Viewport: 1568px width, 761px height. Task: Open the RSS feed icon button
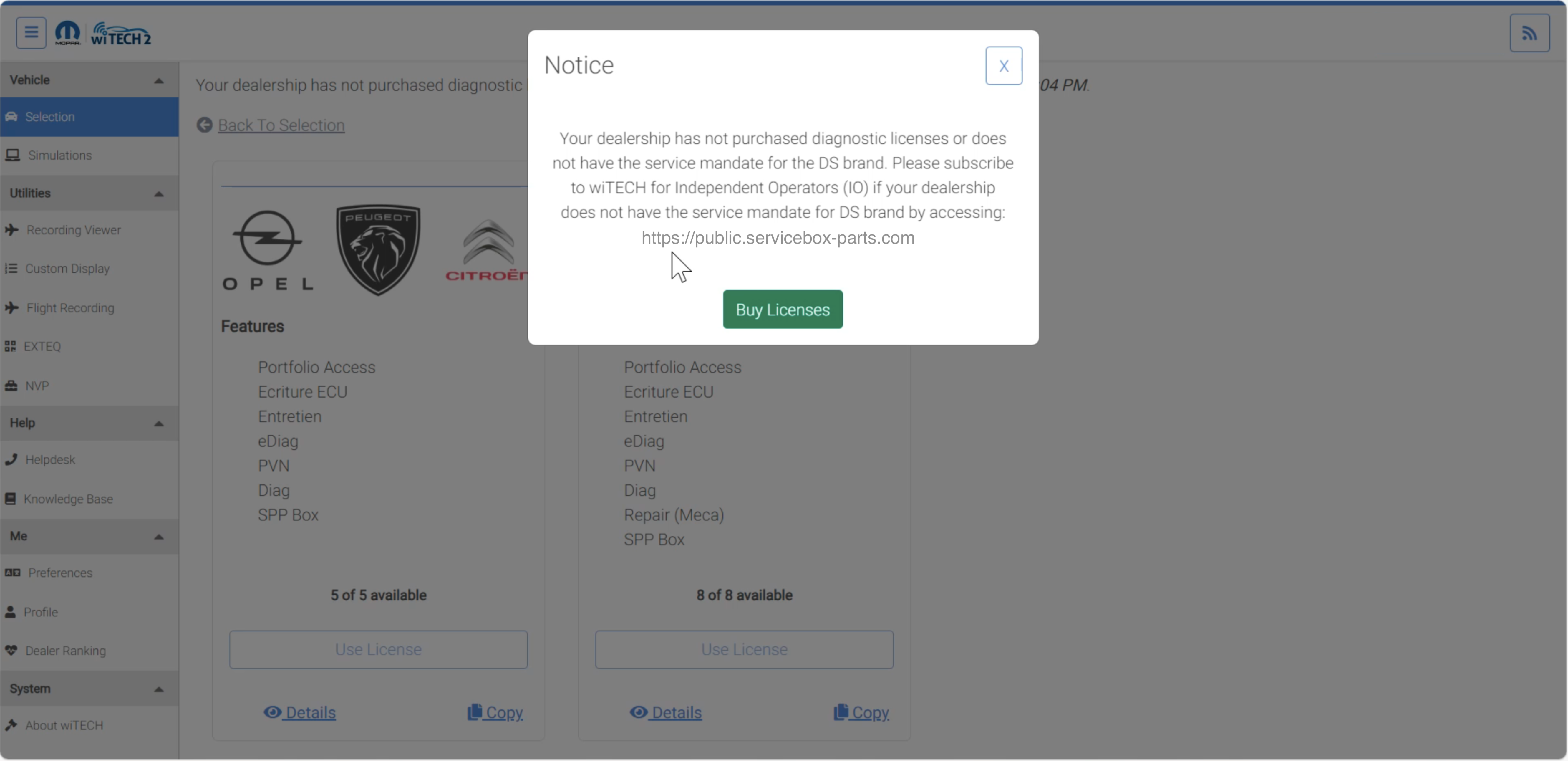click(1529, 34)
